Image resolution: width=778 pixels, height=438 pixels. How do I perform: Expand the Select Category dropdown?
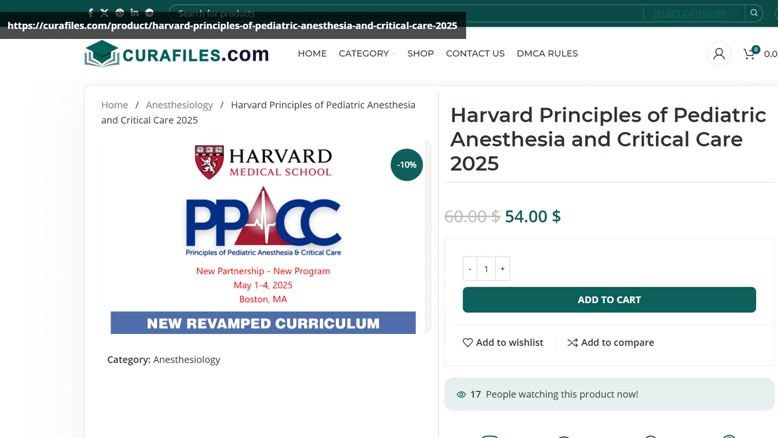[x=694, y=13]
